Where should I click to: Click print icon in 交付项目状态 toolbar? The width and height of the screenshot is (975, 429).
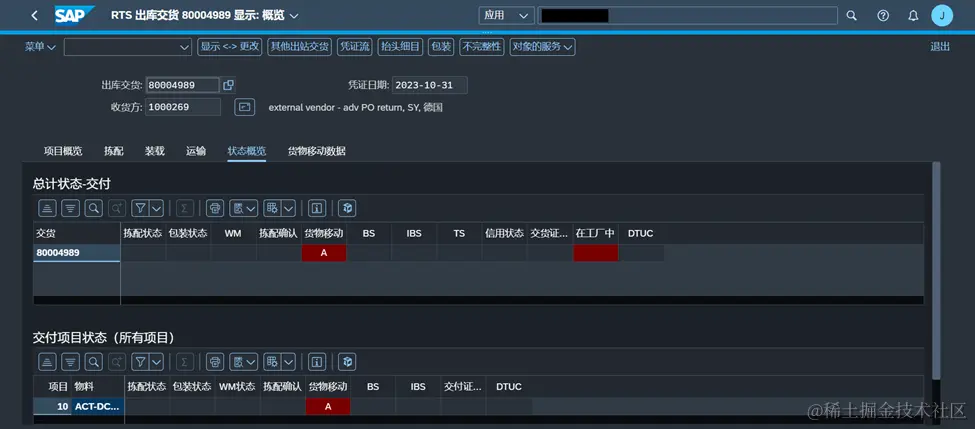(215, 361)
